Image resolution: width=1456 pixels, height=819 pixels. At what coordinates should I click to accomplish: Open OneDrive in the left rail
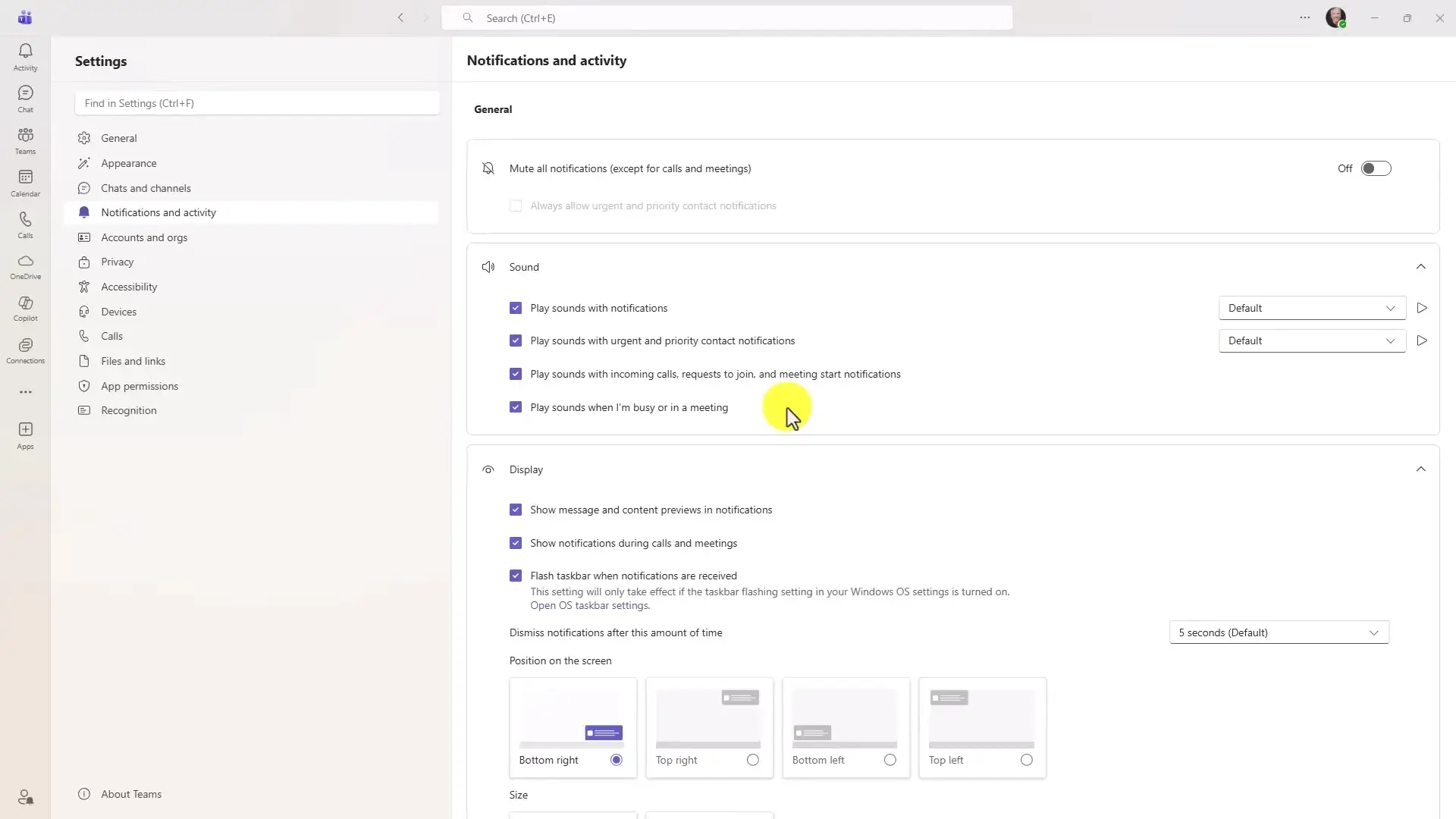coord(25,267)
